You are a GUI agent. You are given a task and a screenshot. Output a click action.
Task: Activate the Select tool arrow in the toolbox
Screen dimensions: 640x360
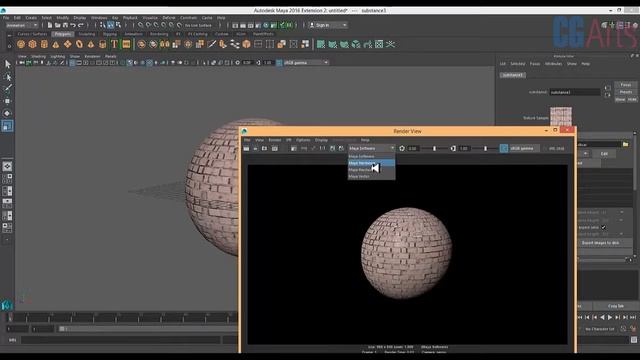tap(7, 64)
